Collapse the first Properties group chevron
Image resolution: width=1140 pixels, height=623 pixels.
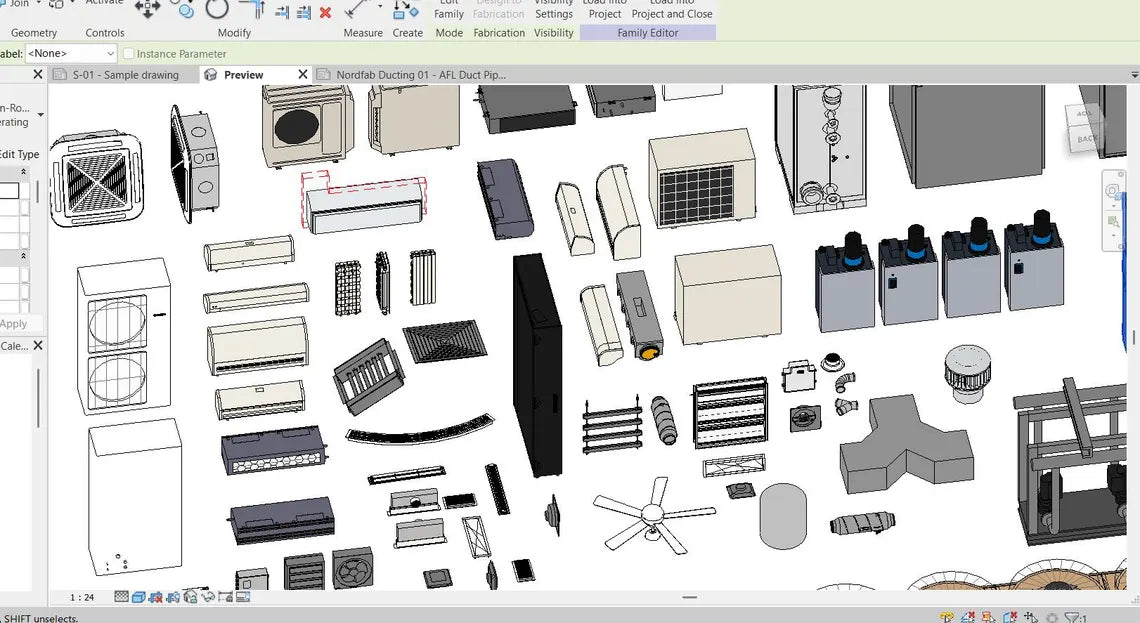click(x=23, y=172)
